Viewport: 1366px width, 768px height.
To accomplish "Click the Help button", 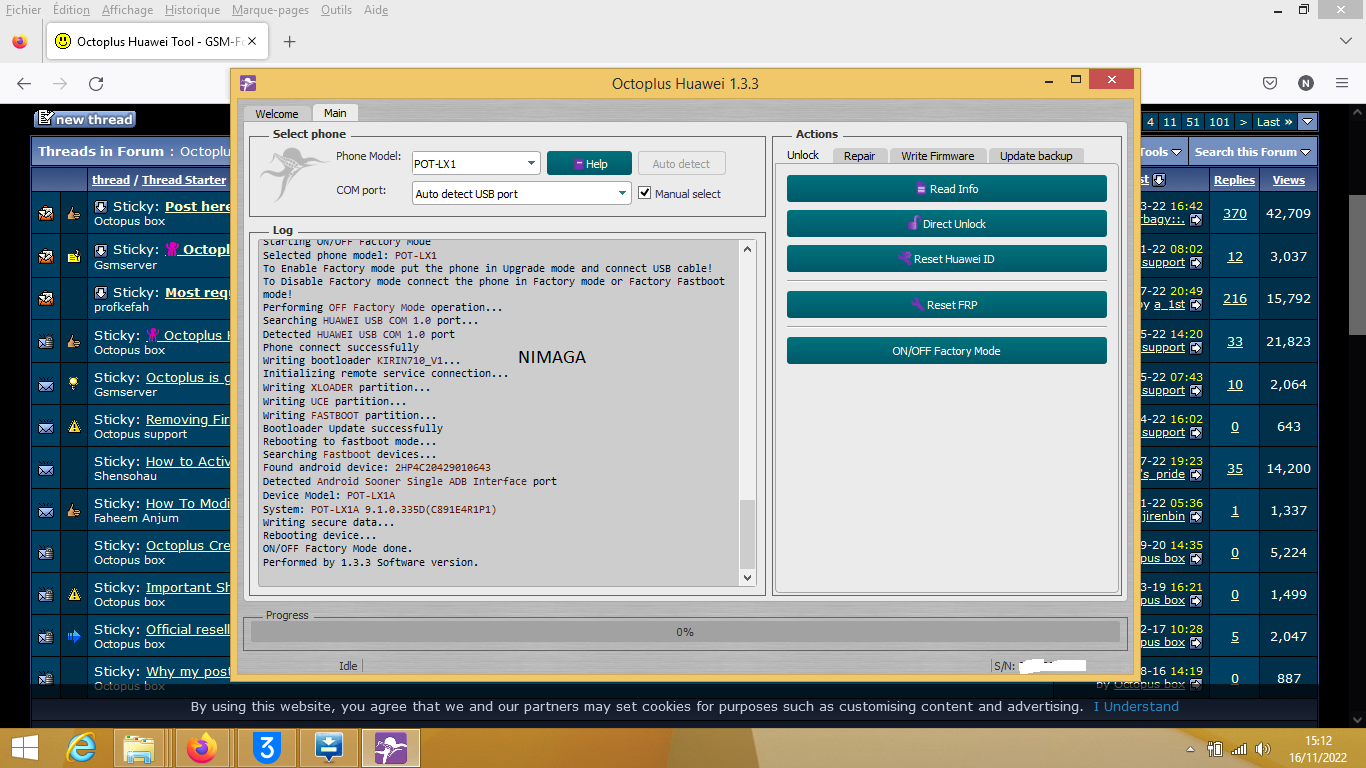I will (590, 164).
